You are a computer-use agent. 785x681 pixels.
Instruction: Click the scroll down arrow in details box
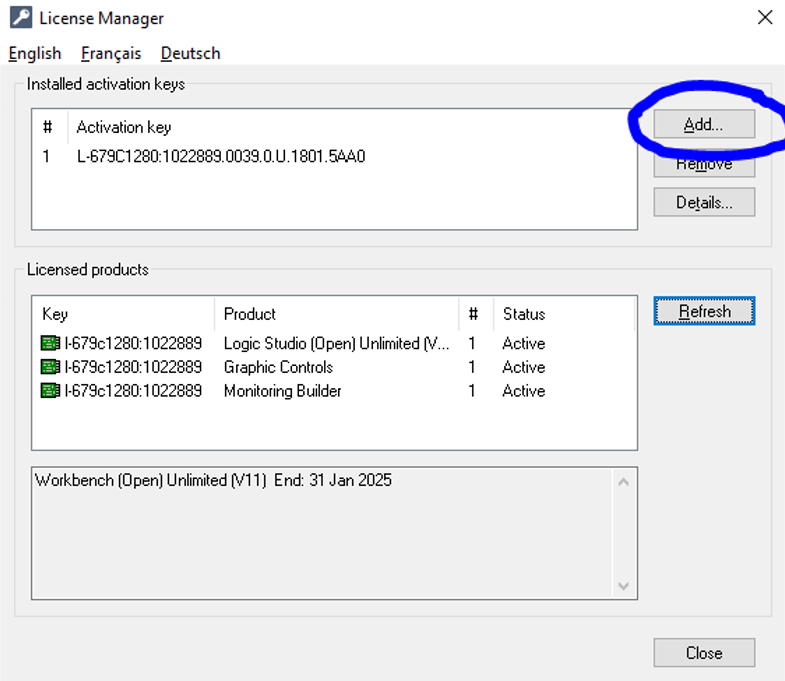[623, 585]
